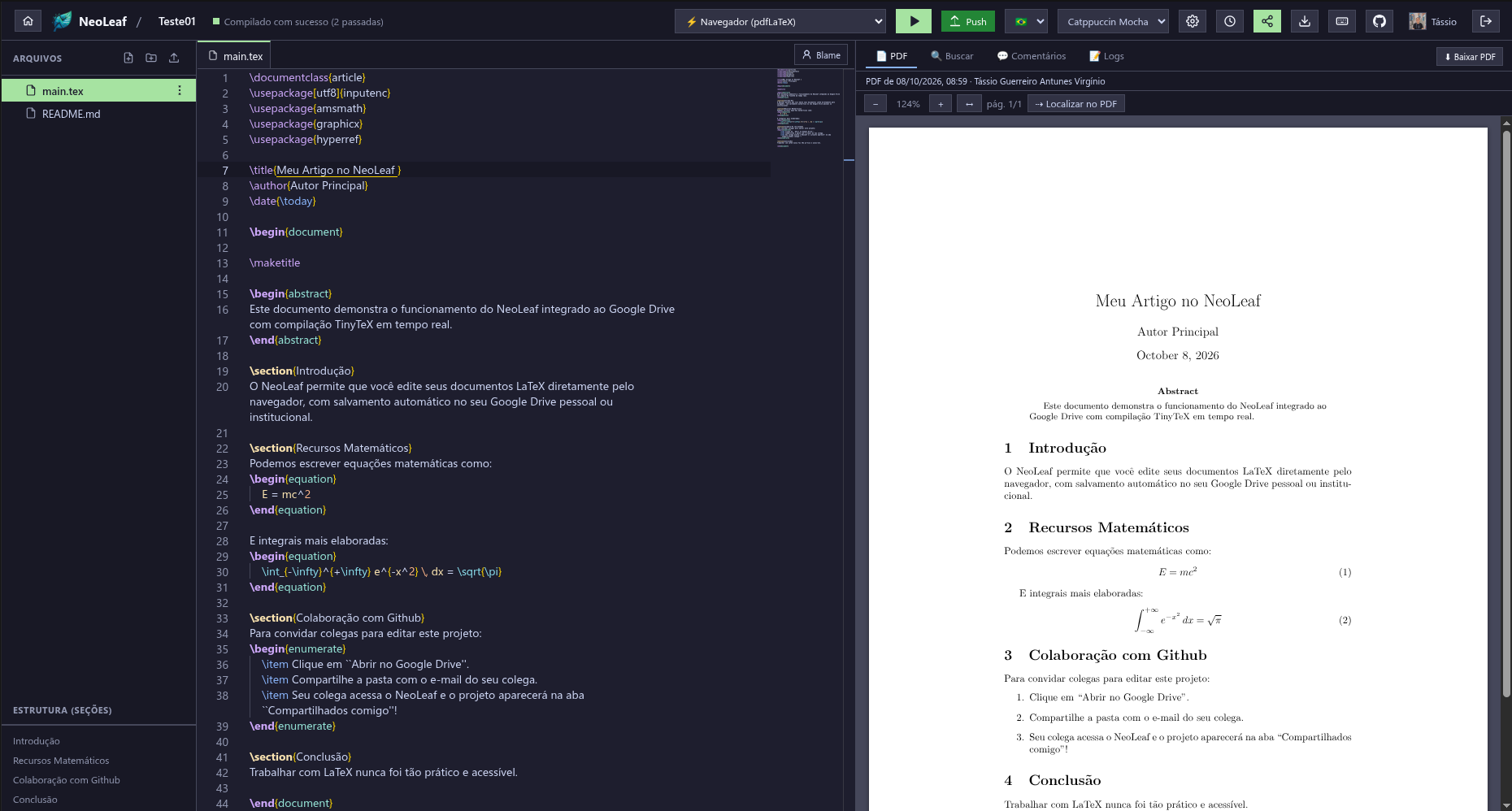Switch to the PDF tab
1512x811 pixels.
tap(892, 56)
